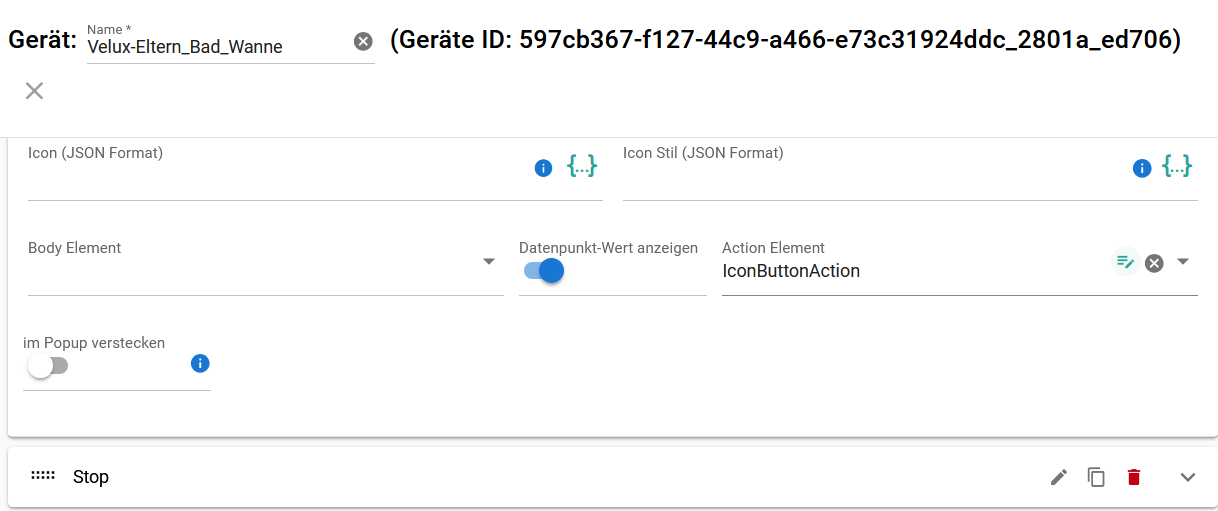The width and height of the screenshot is (1218, 511).
Task: Clear the device Name field
Action: [363, 41]
